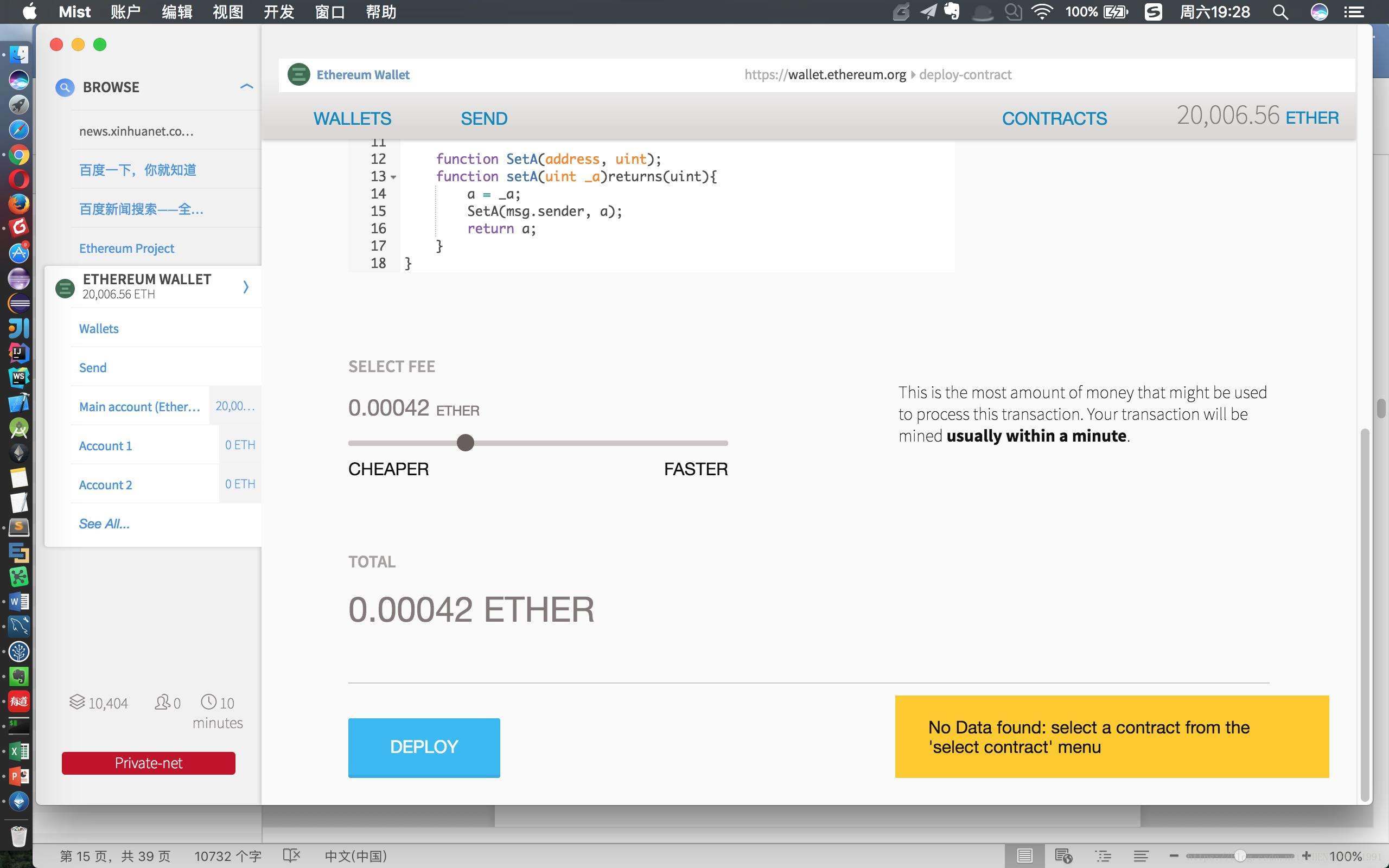Fold code at line 13 arrow
Image resolution: width=1389 pixels, height=868 pixels.
coord(394,177)
